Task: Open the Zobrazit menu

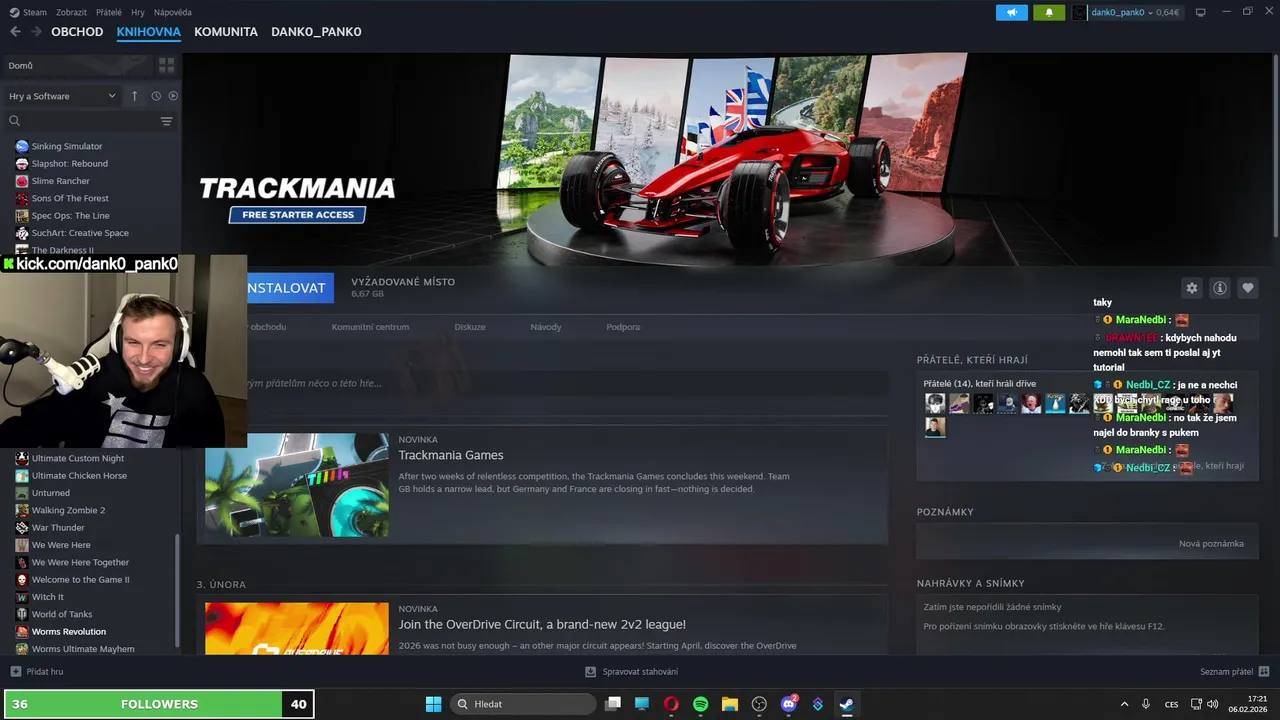Action: coord(71,12)
